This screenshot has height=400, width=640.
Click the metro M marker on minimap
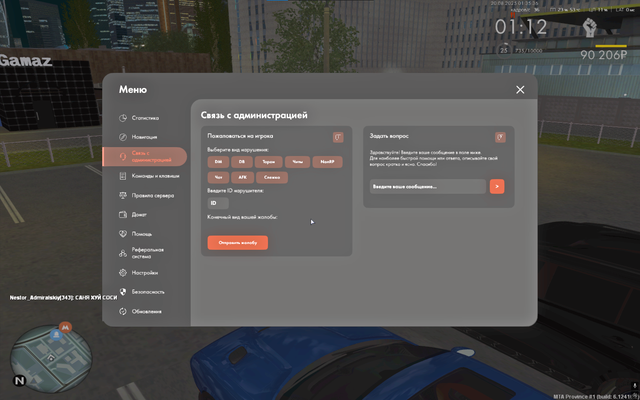tap(65, 327)
